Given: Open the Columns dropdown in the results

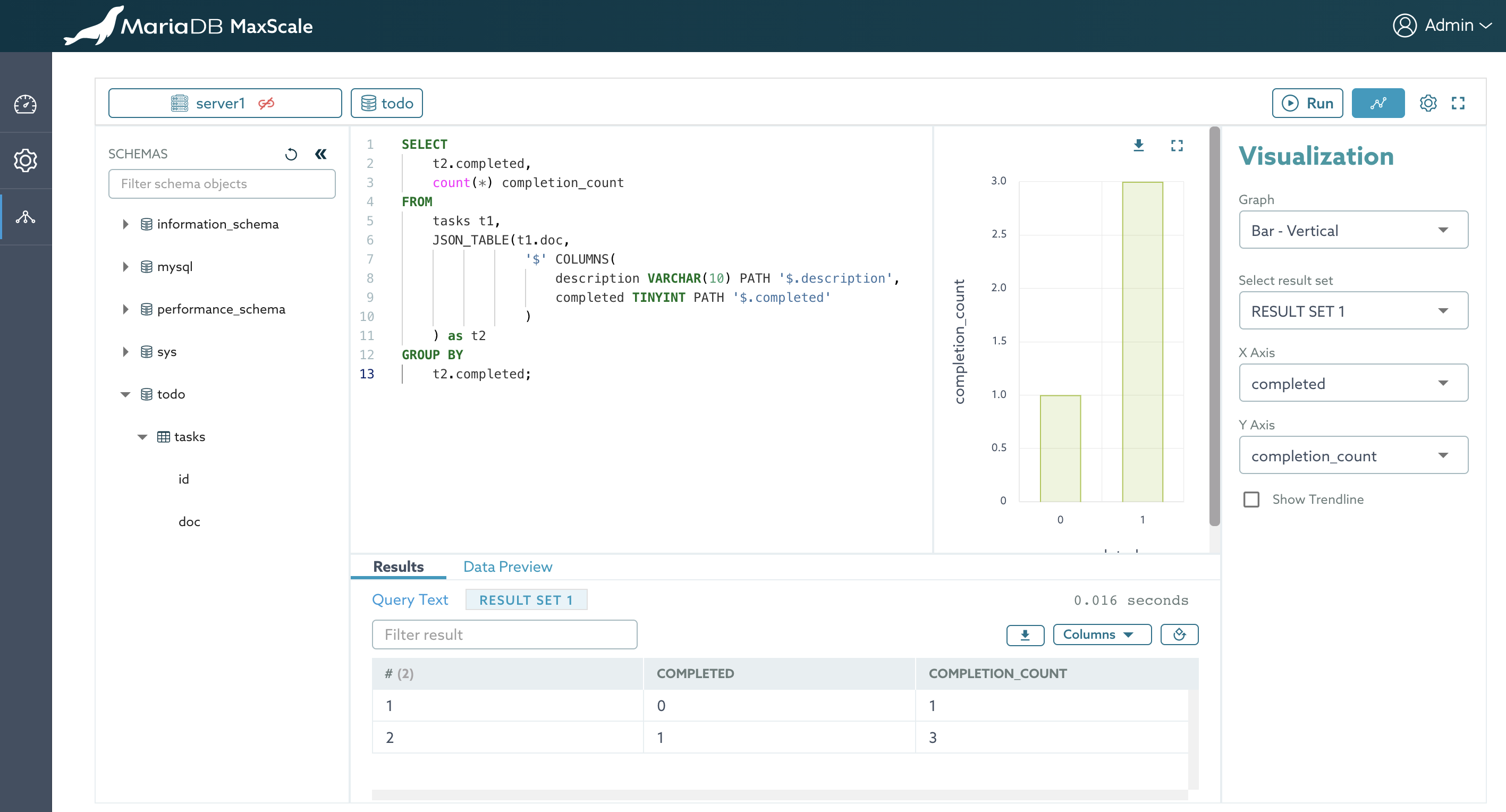Looking at the screenshot, I should (x=1102, y=635).
